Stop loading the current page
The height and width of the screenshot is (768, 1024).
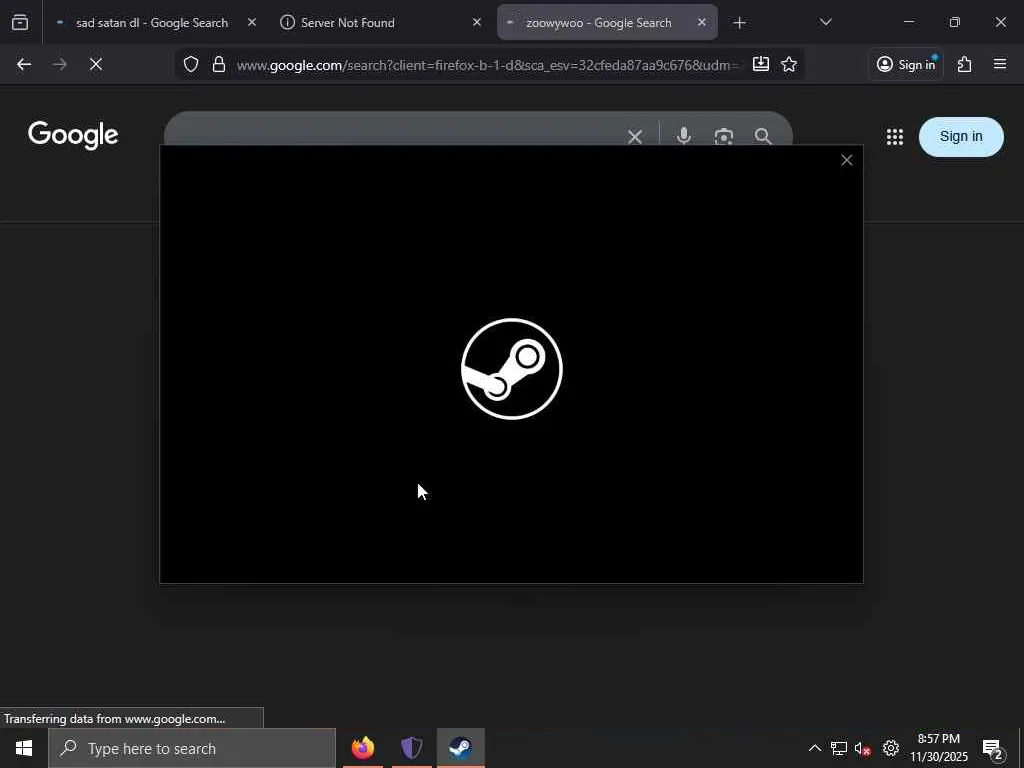pyautogui.click(x=96, y=64)
